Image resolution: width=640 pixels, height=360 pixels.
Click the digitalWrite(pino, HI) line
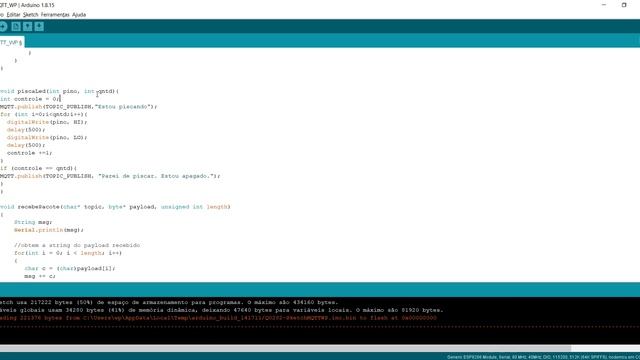(47, 122)
